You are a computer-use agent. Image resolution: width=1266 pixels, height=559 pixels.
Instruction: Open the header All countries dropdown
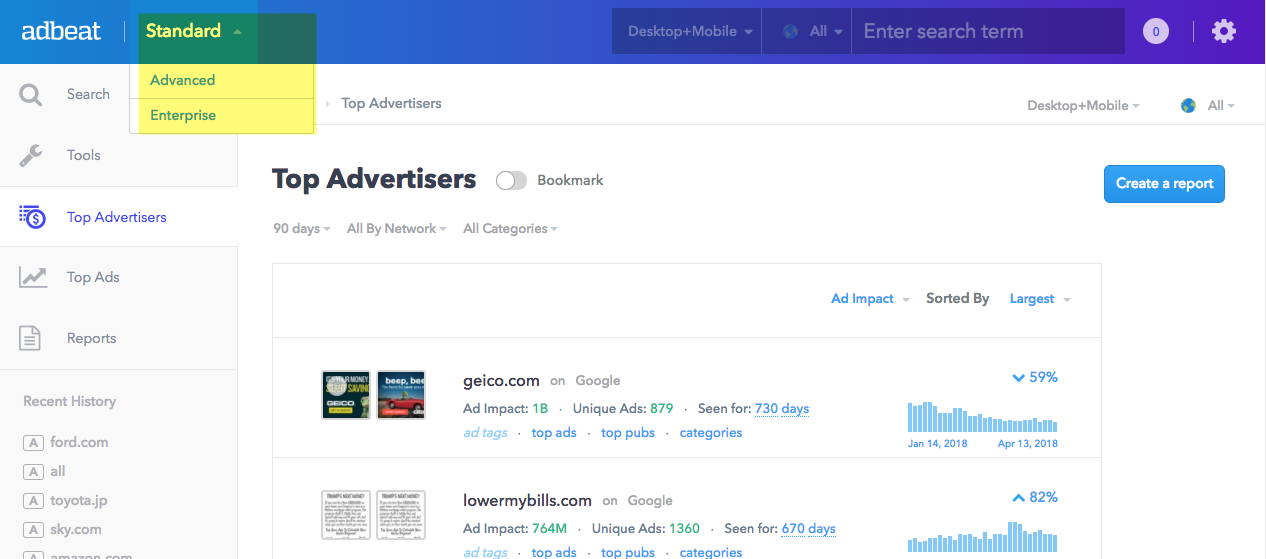tap(808, 31)
